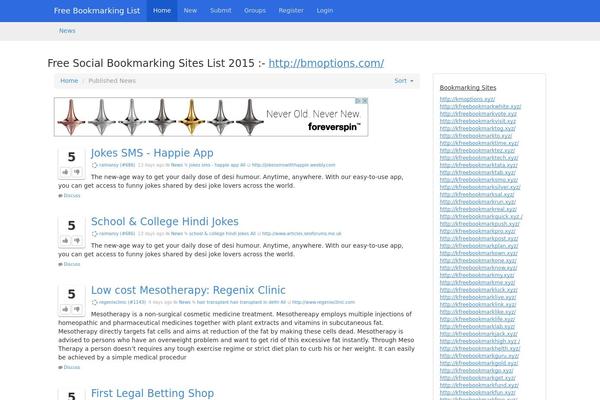Open kfreebookmarklink.xyz sidebar link
This screenshot has height=400, width=600.
click(478, 304)
